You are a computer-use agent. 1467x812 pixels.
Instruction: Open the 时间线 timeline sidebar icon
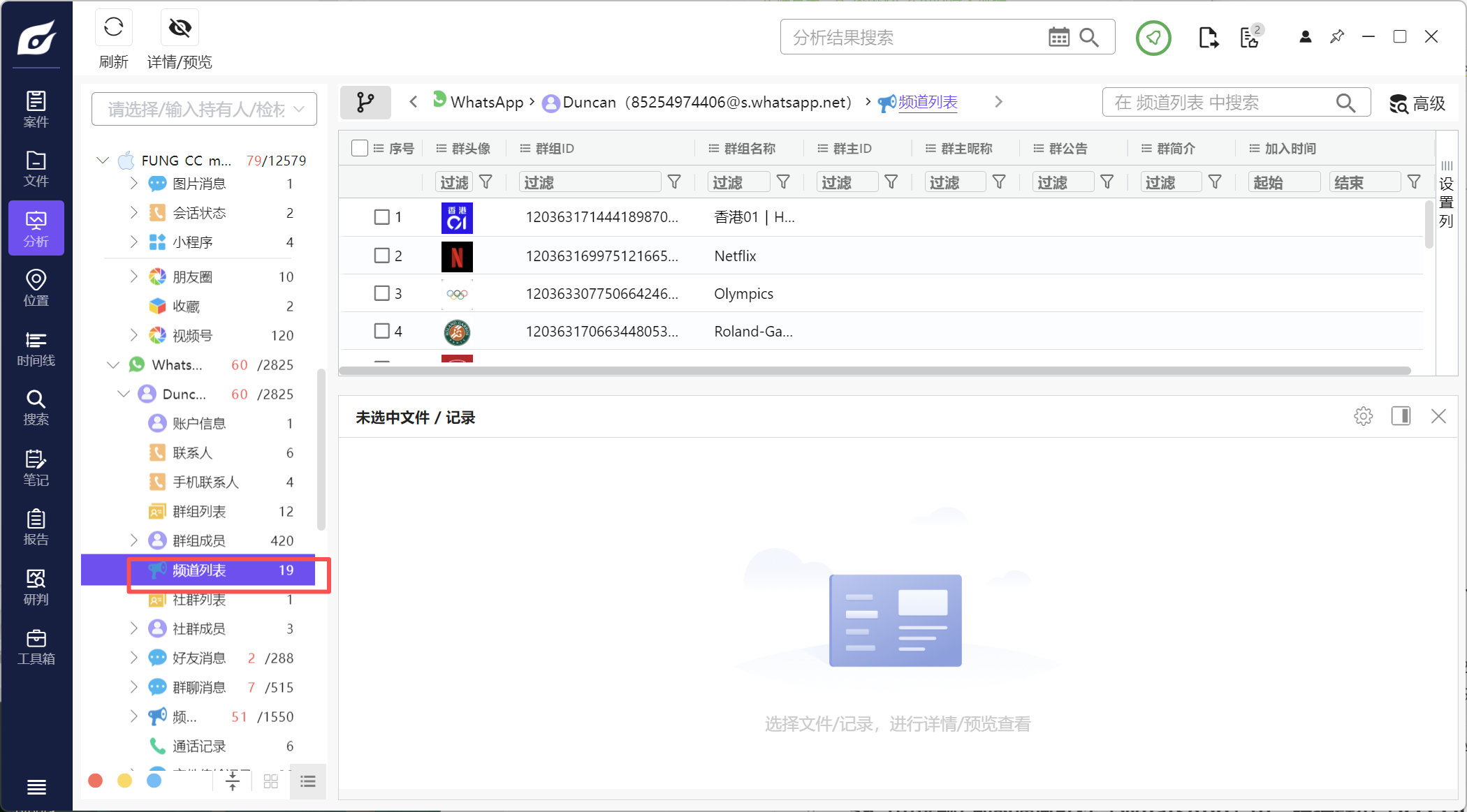36,348
